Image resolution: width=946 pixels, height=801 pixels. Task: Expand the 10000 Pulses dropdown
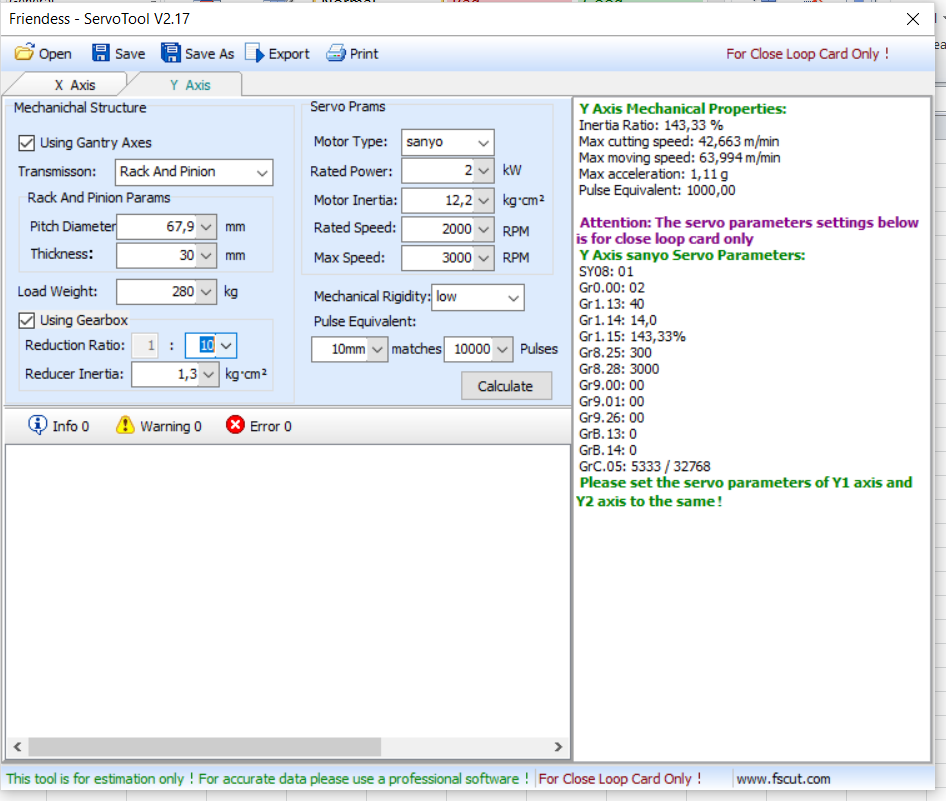[503, 349]
